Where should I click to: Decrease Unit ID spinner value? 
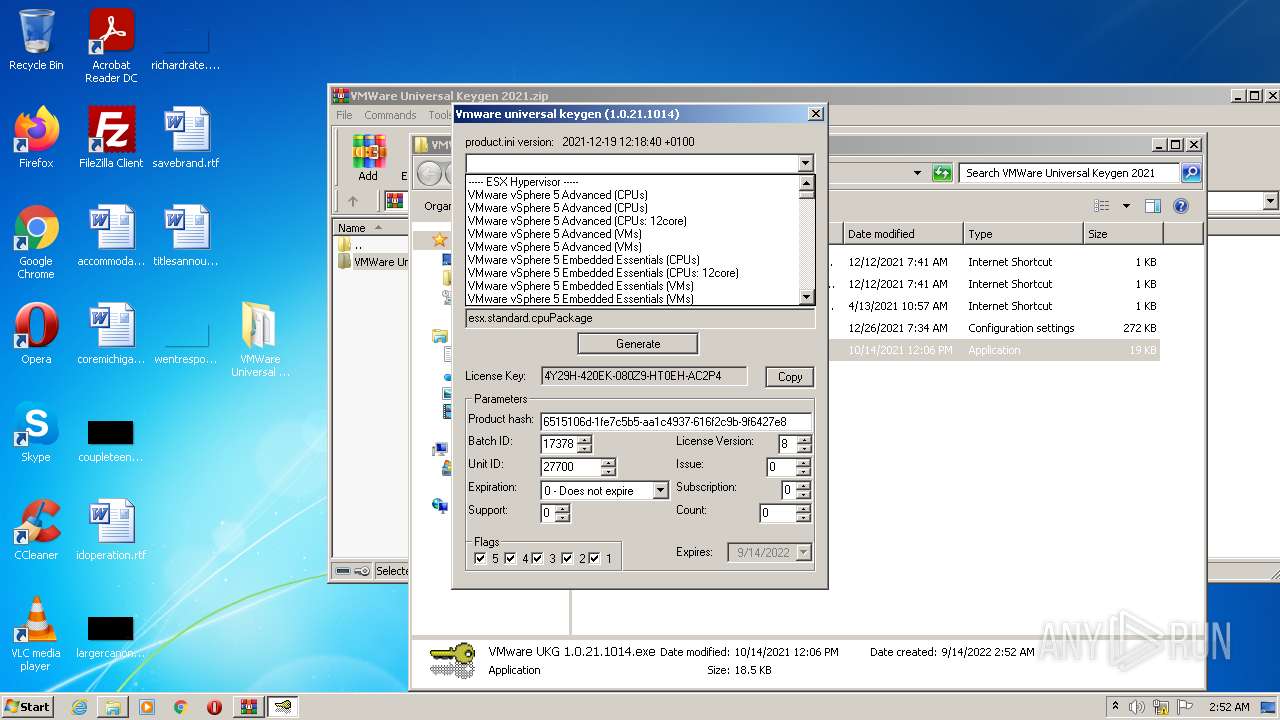coord(609,471)
